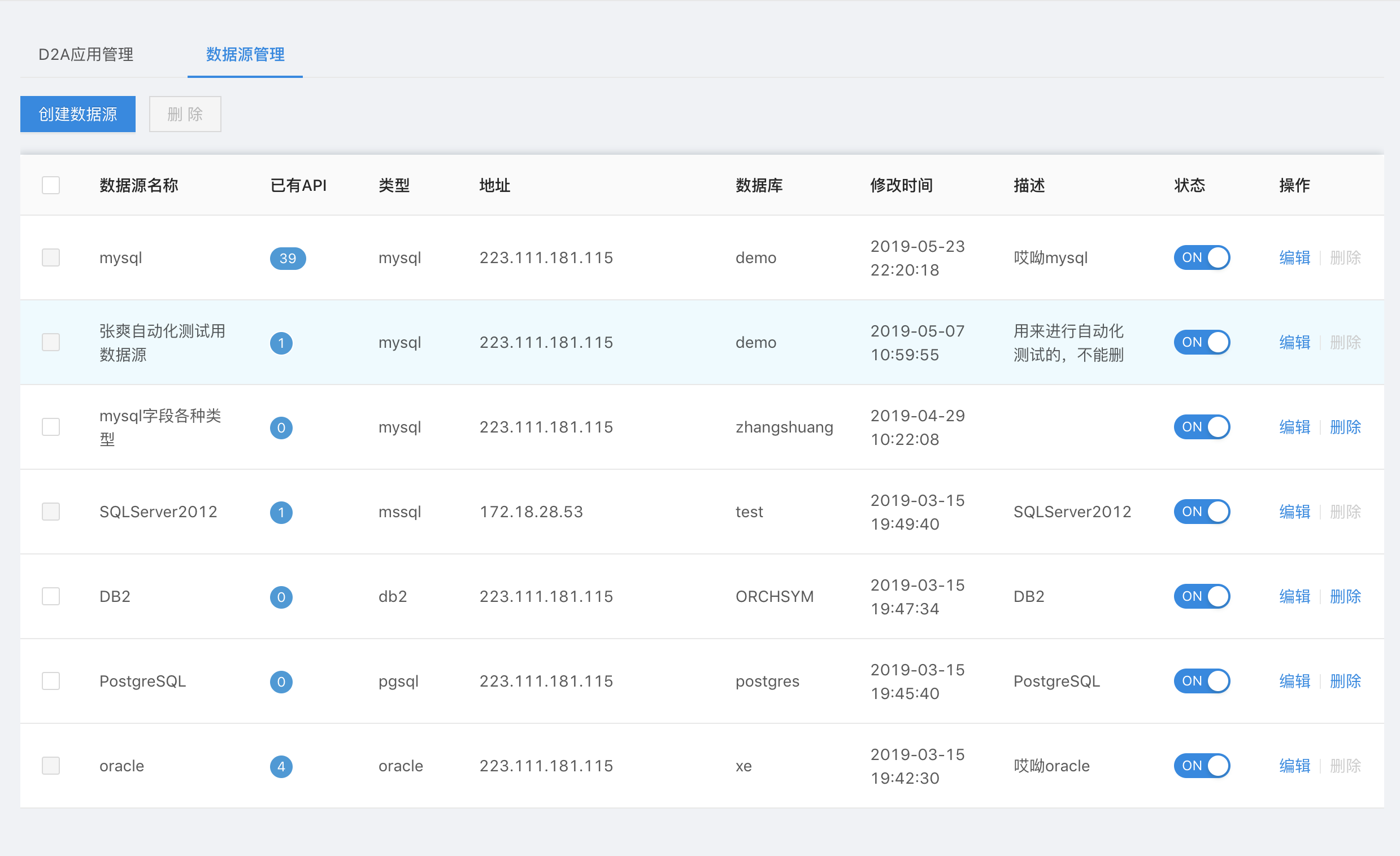
Task: Click the API count badge for oracle row
Action: coord(281,766)
